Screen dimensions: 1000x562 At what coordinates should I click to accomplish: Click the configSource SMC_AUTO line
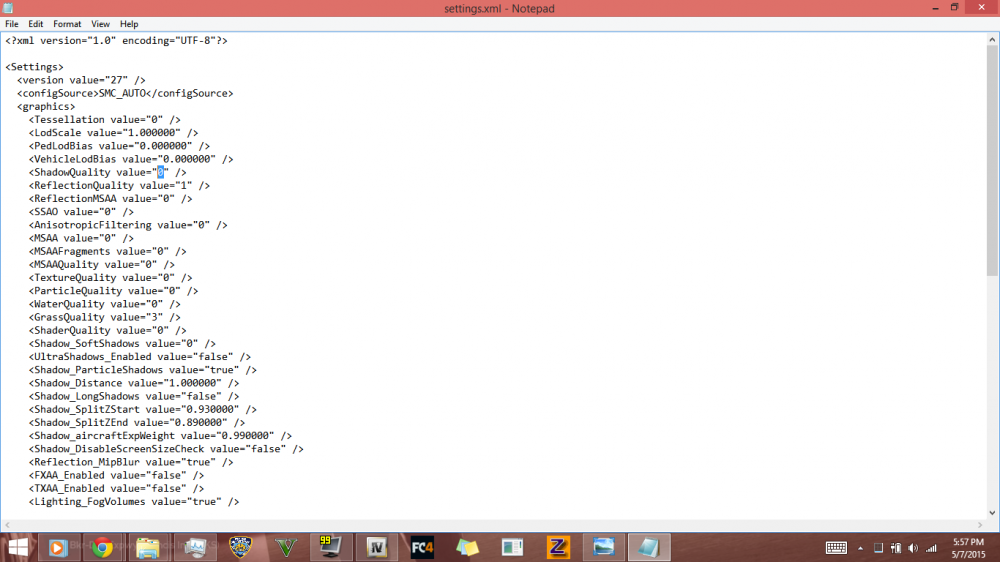125,93
